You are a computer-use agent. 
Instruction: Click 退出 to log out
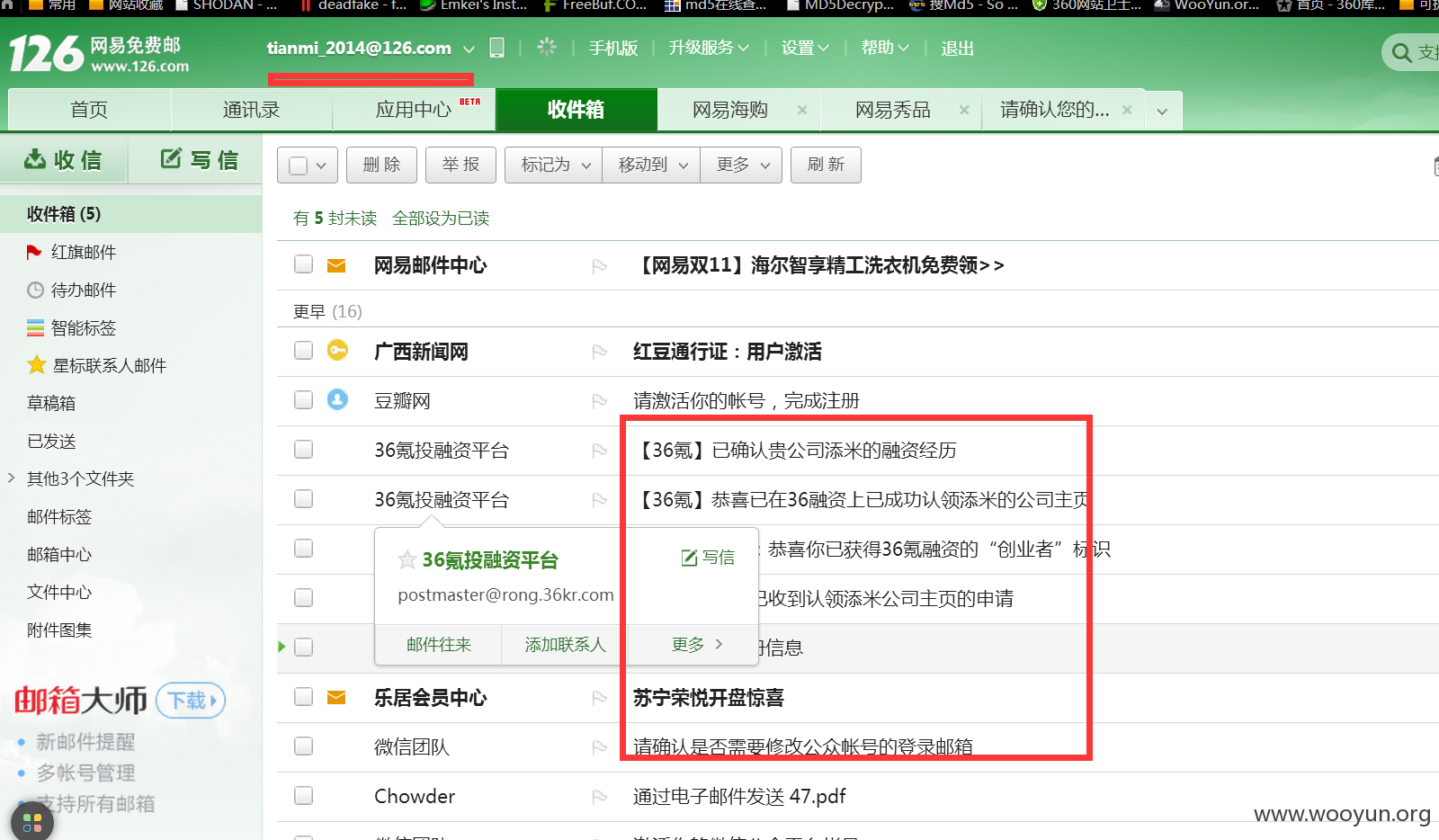(957, 49)
